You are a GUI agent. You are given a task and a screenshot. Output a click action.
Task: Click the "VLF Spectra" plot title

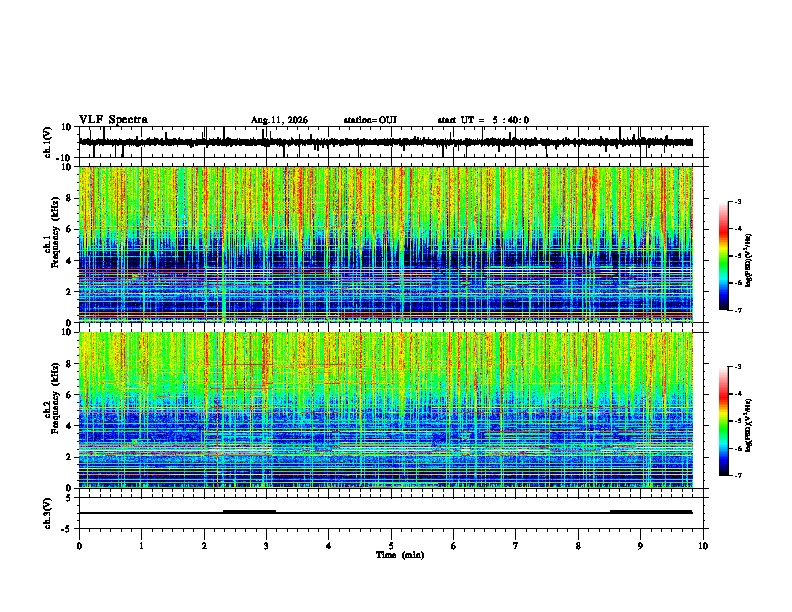tap(113, 120)
